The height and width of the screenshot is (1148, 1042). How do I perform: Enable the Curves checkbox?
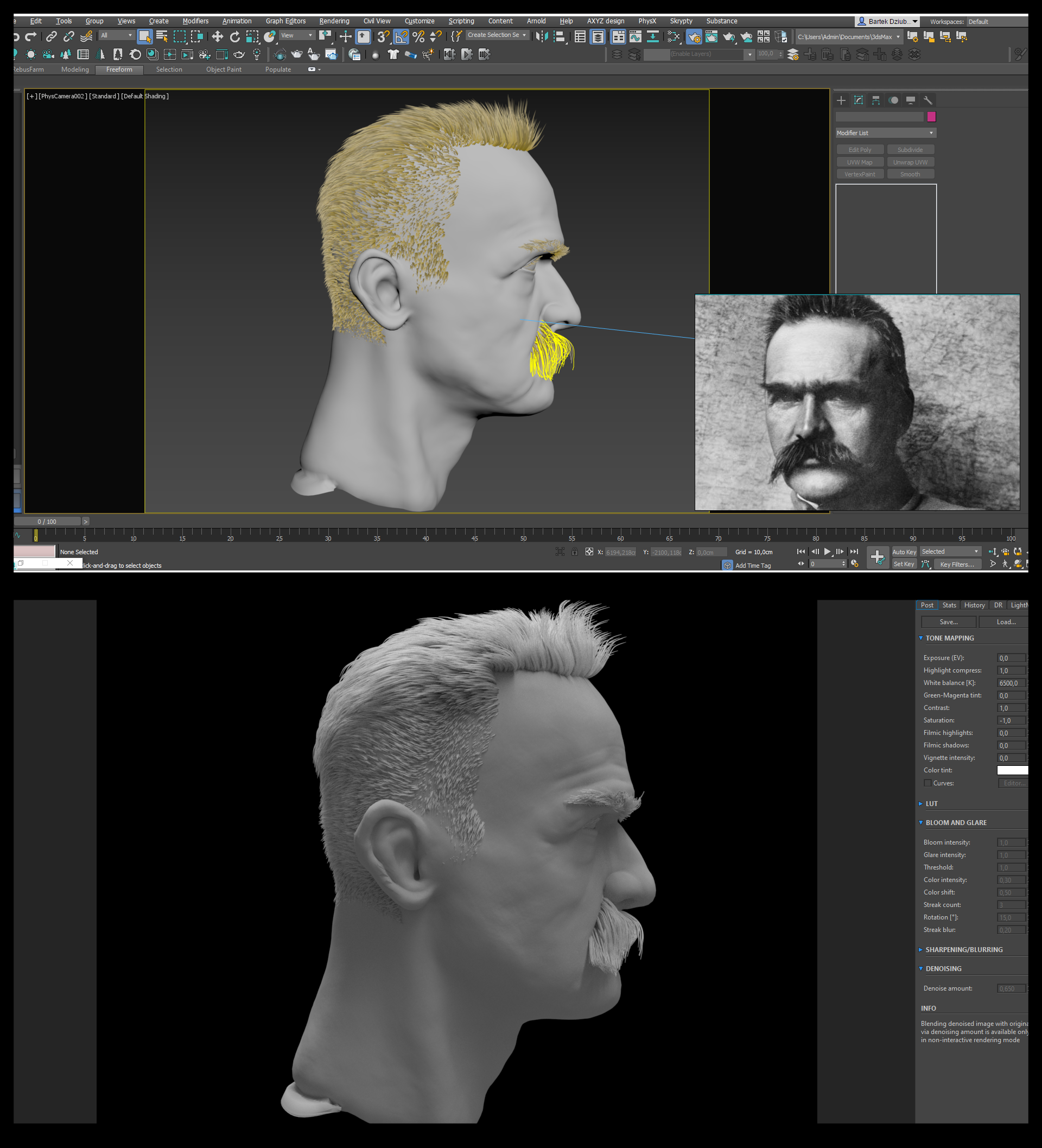[x=927, y=783]
